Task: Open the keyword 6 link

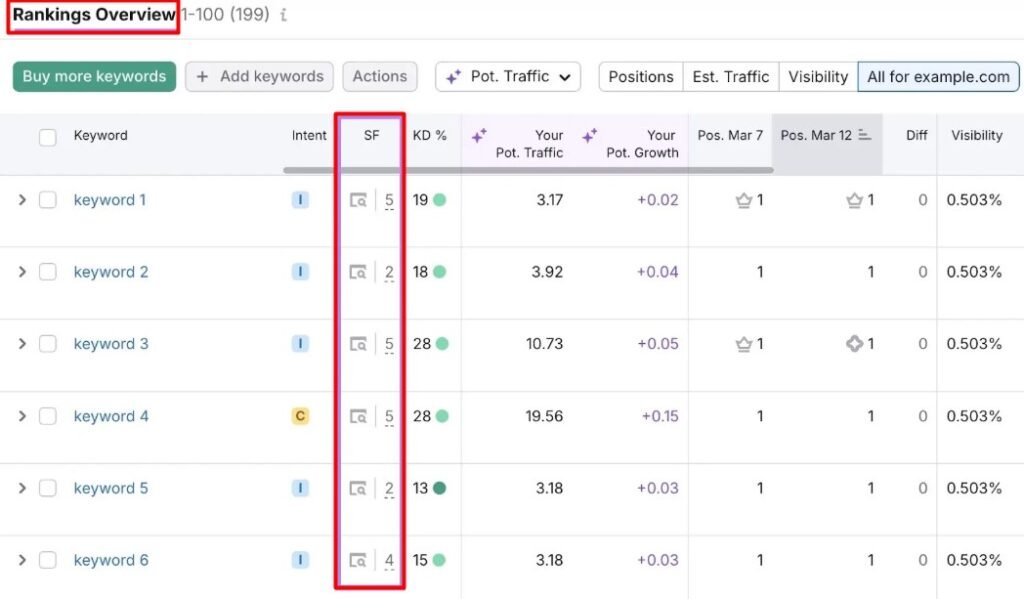Action: tap(111, 560)
